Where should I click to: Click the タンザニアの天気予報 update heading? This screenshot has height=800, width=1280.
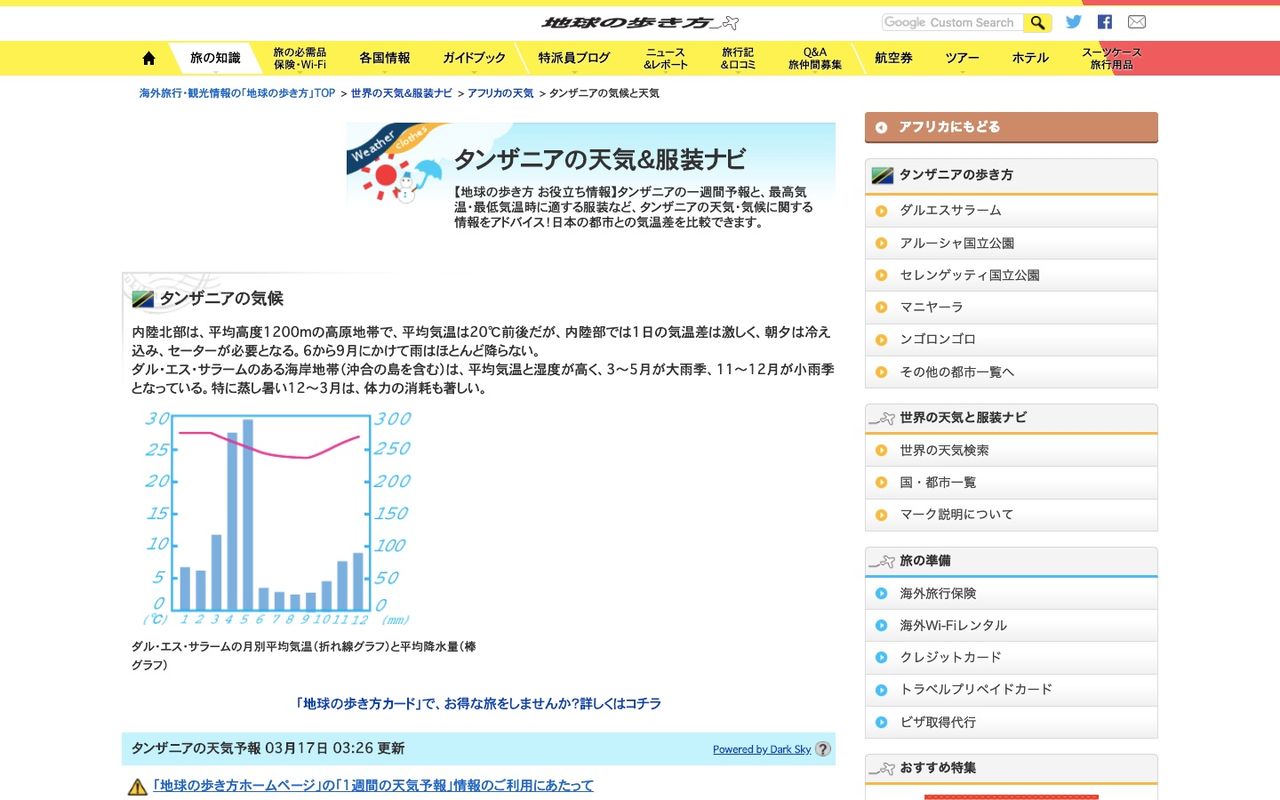(268, 748)
